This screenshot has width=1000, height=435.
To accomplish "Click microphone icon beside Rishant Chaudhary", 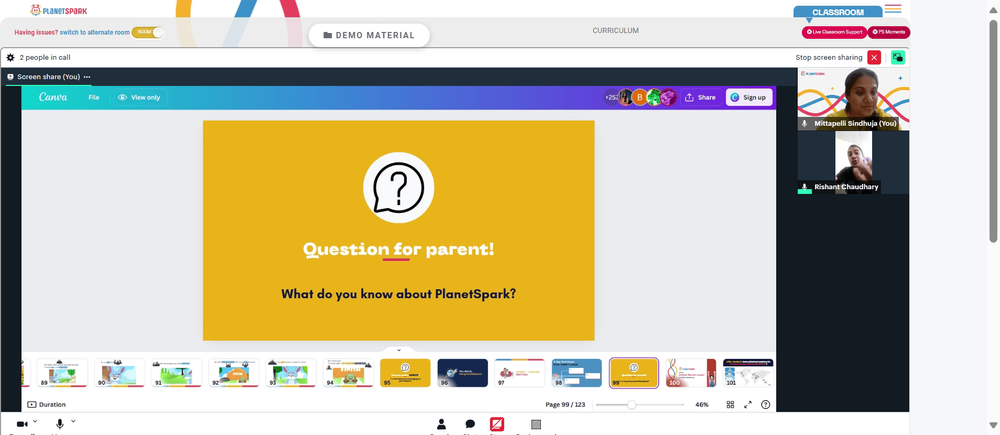I will pyautogui.click(x=804, y=187).
